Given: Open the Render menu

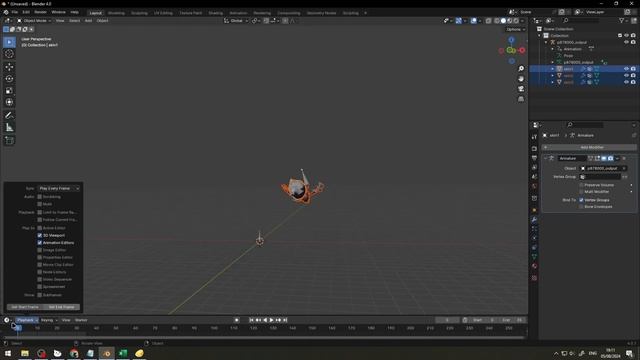Looking at the screenshot, I should tap(40, 13).
